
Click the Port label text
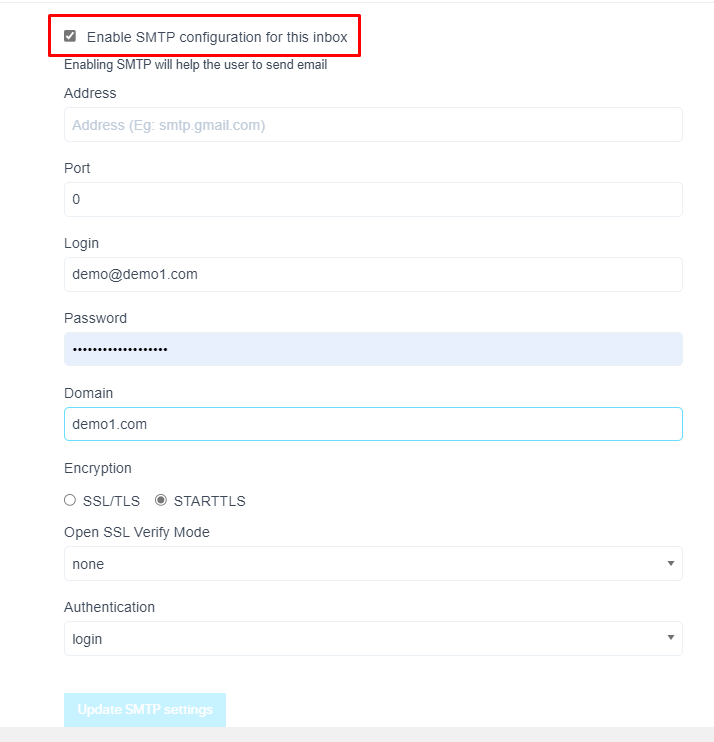click(x=77, y=168)
